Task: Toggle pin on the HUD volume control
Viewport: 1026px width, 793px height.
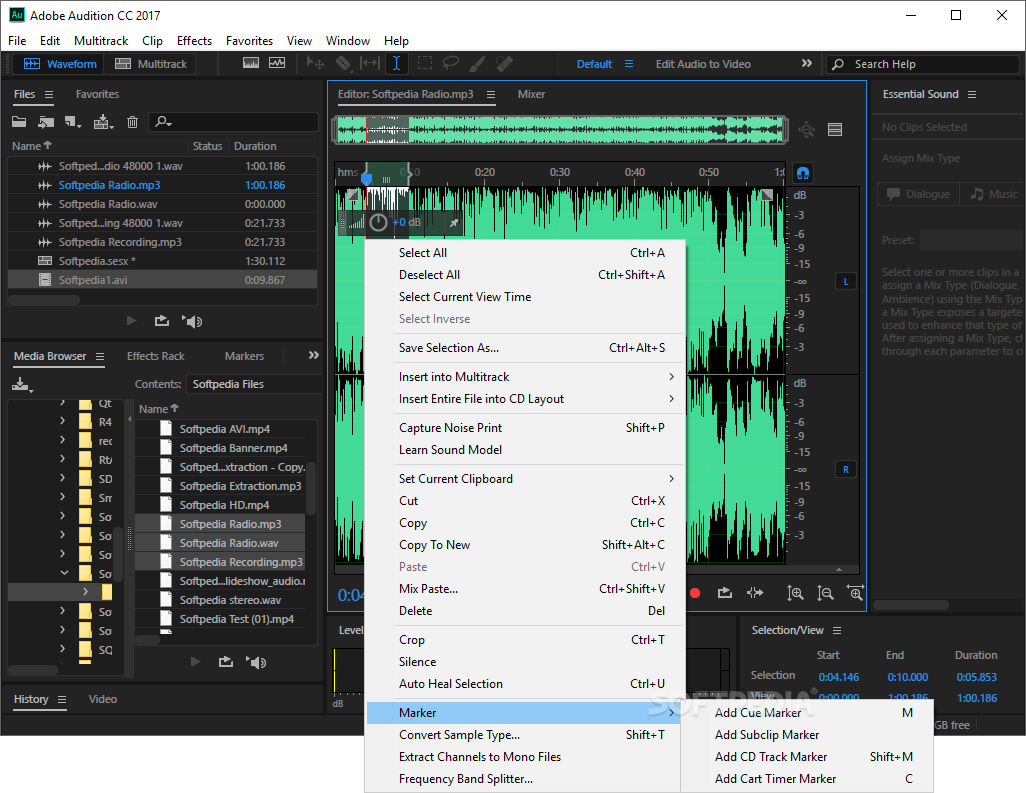Action: 453,223
